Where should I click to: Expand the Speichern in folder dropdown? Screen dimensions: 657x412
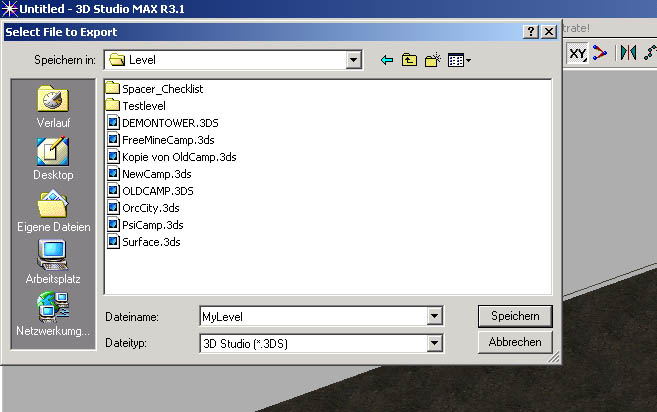353,61
